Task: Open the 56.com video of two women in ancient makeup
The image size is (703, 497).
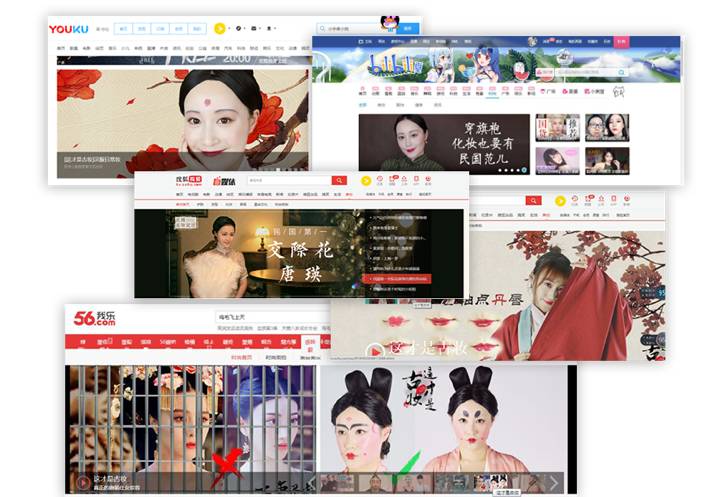Action: coord(442,419)
